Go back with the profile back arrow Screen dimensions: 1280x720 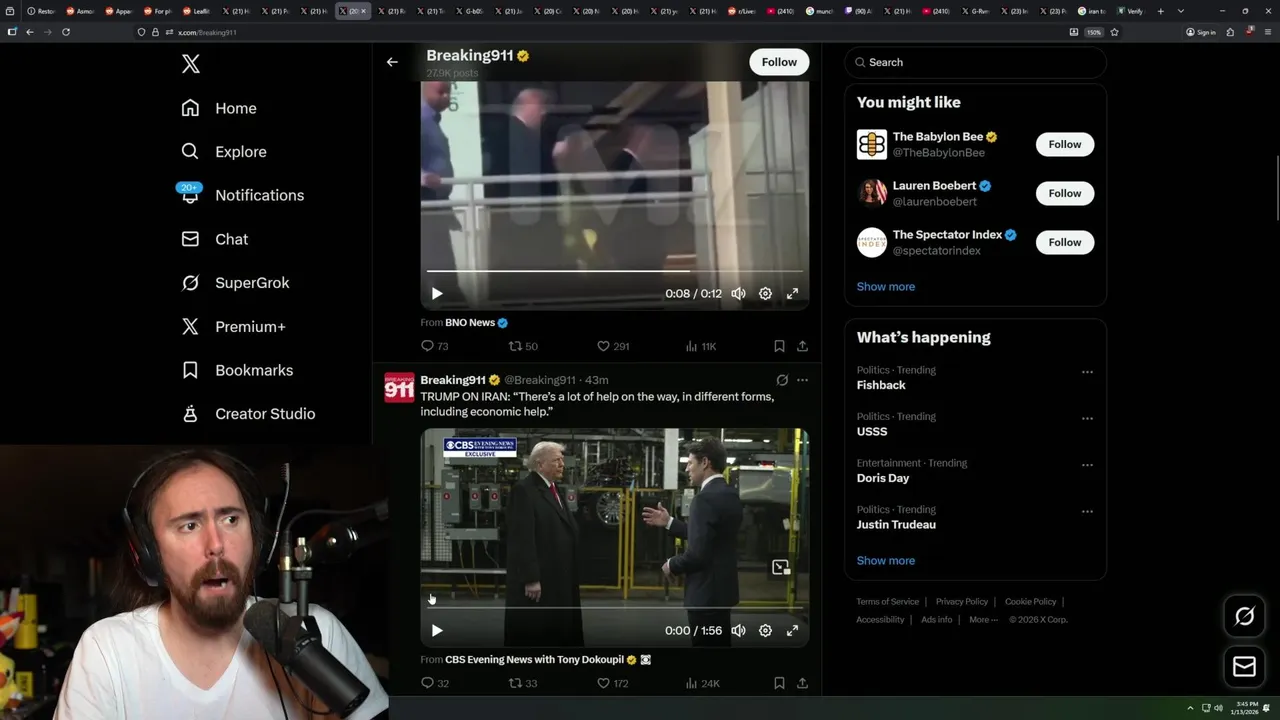392,62
